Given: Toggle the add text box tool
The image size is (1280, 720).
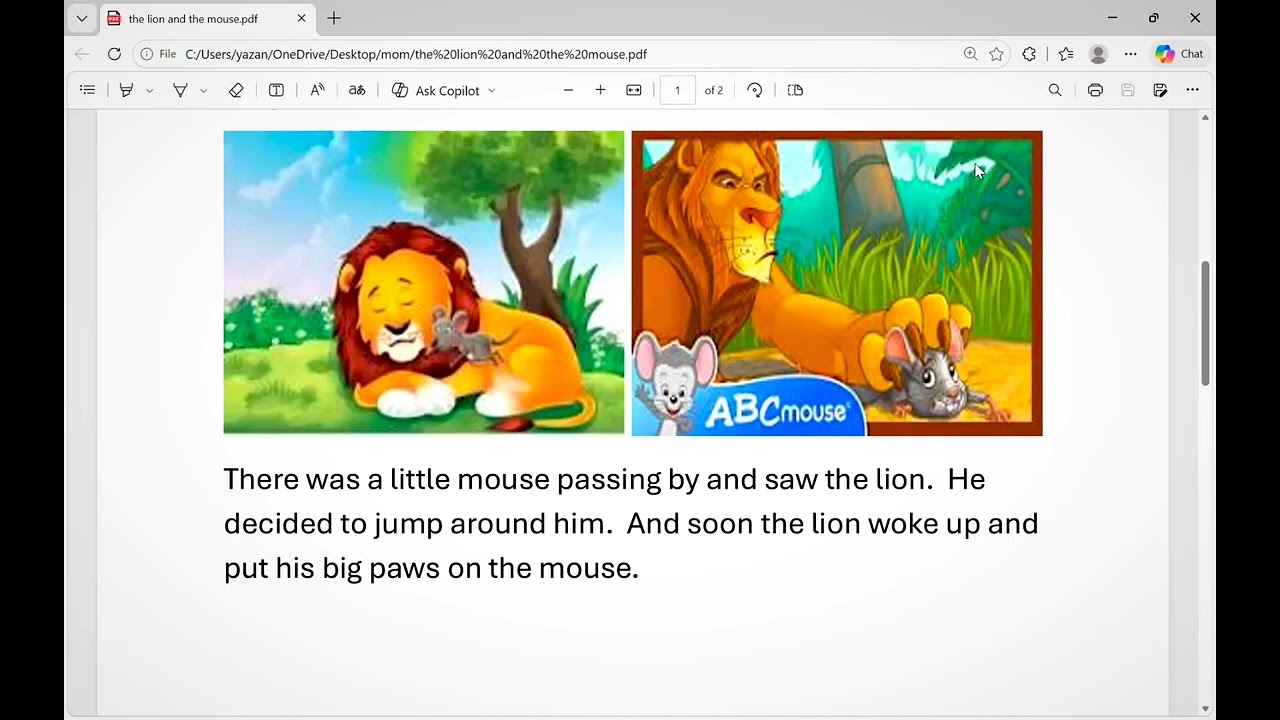Looking at the screenshot, I should pos(276,90).
